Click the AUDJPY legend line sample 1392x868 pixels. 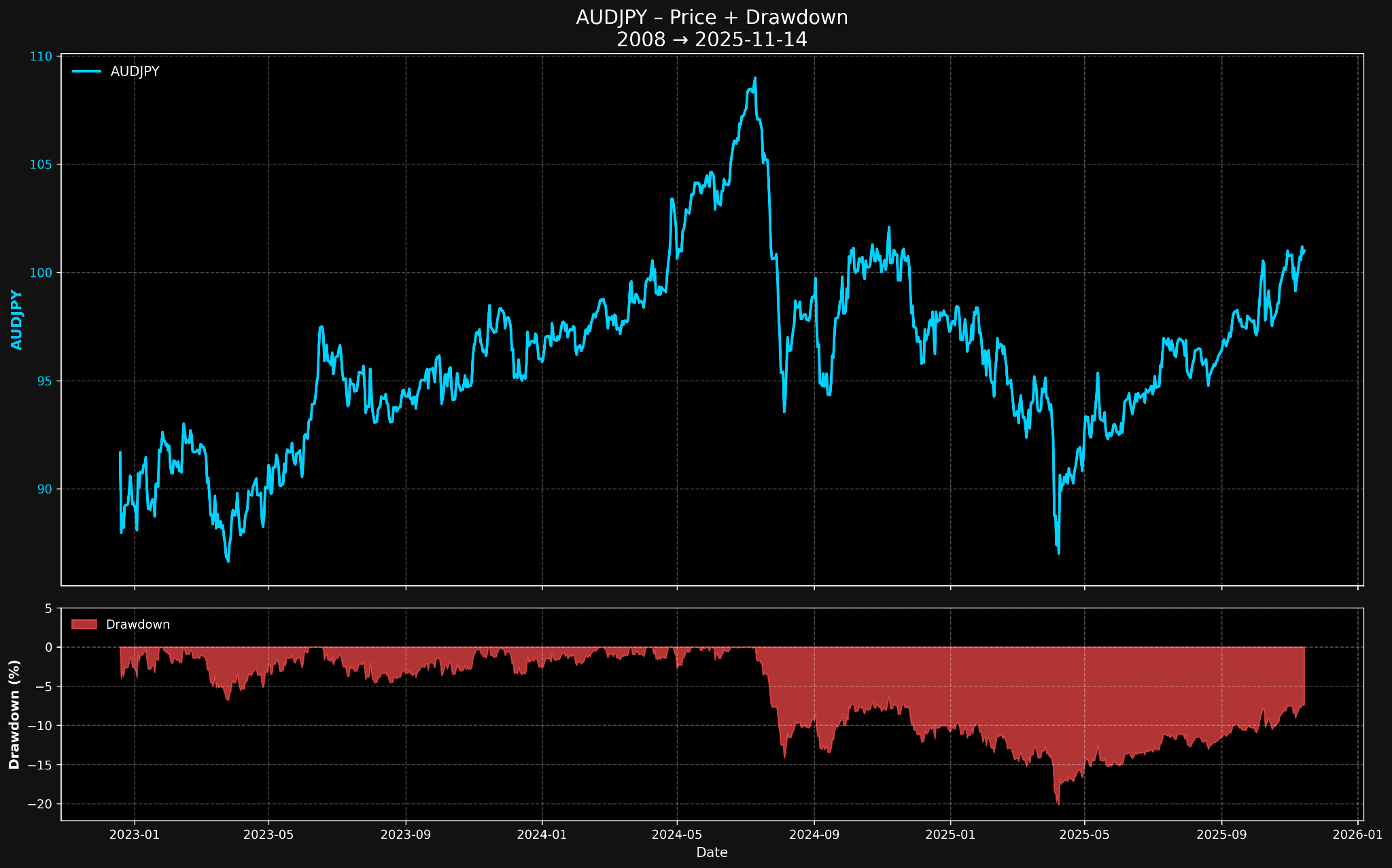[86, 71]
